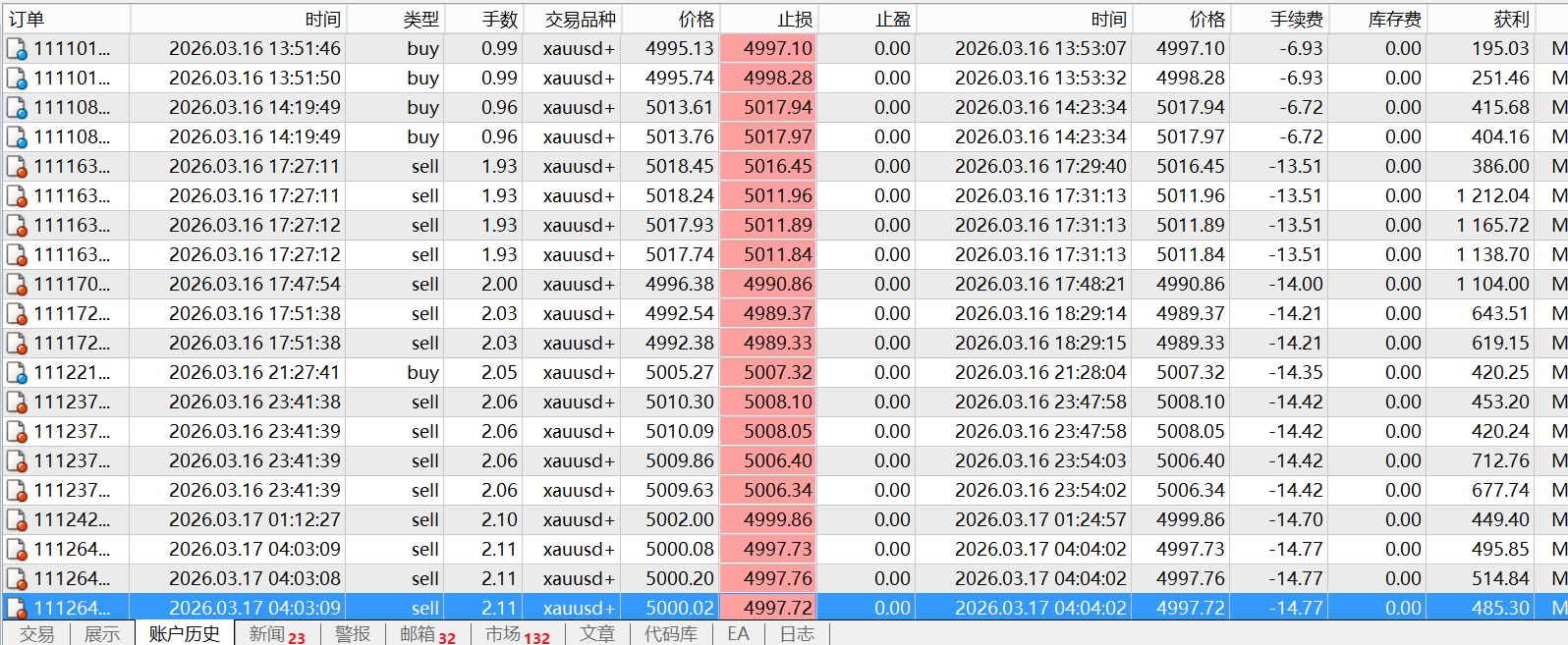Switch to the 警报 tab
This screenshot has width=1568, height=645.
(353, 633)
